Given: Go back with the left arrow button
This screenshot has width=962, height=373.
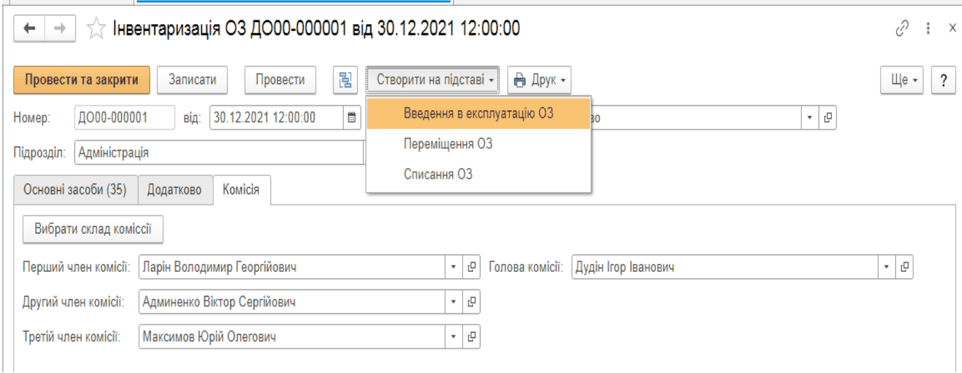Looking at the screenshot, I should point(29,29).
